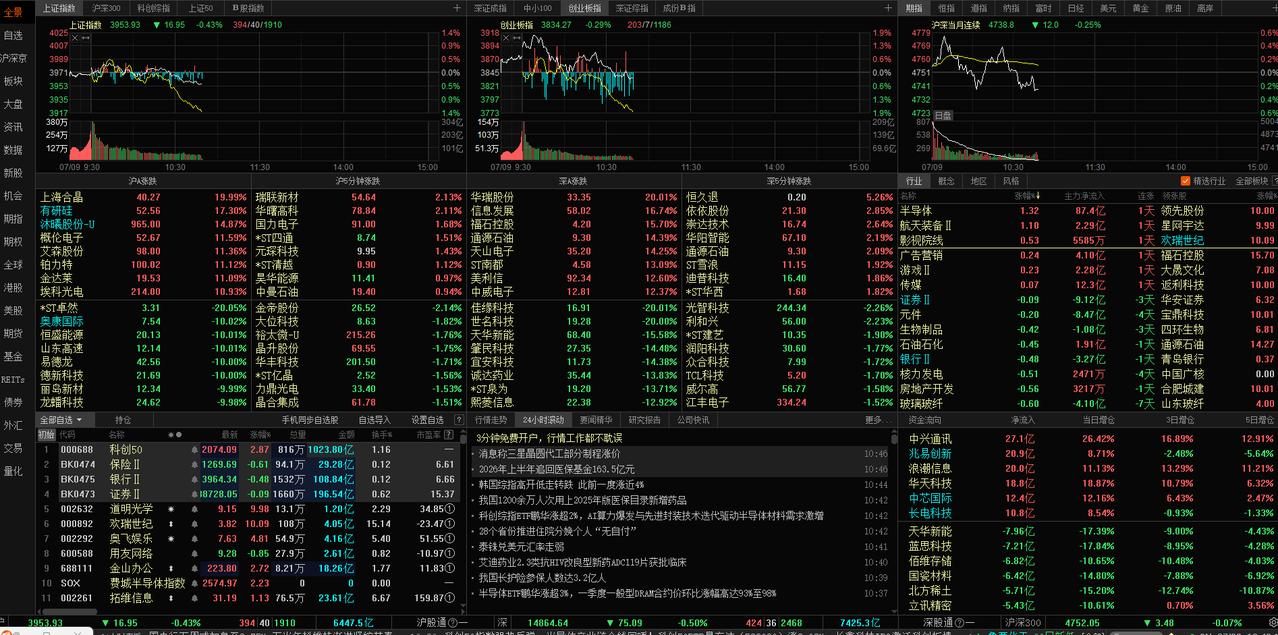The height and width of the screenshot is (635, 1278).
Task: Click the bell icon on 金山办公 row
Action: point(194,568)
